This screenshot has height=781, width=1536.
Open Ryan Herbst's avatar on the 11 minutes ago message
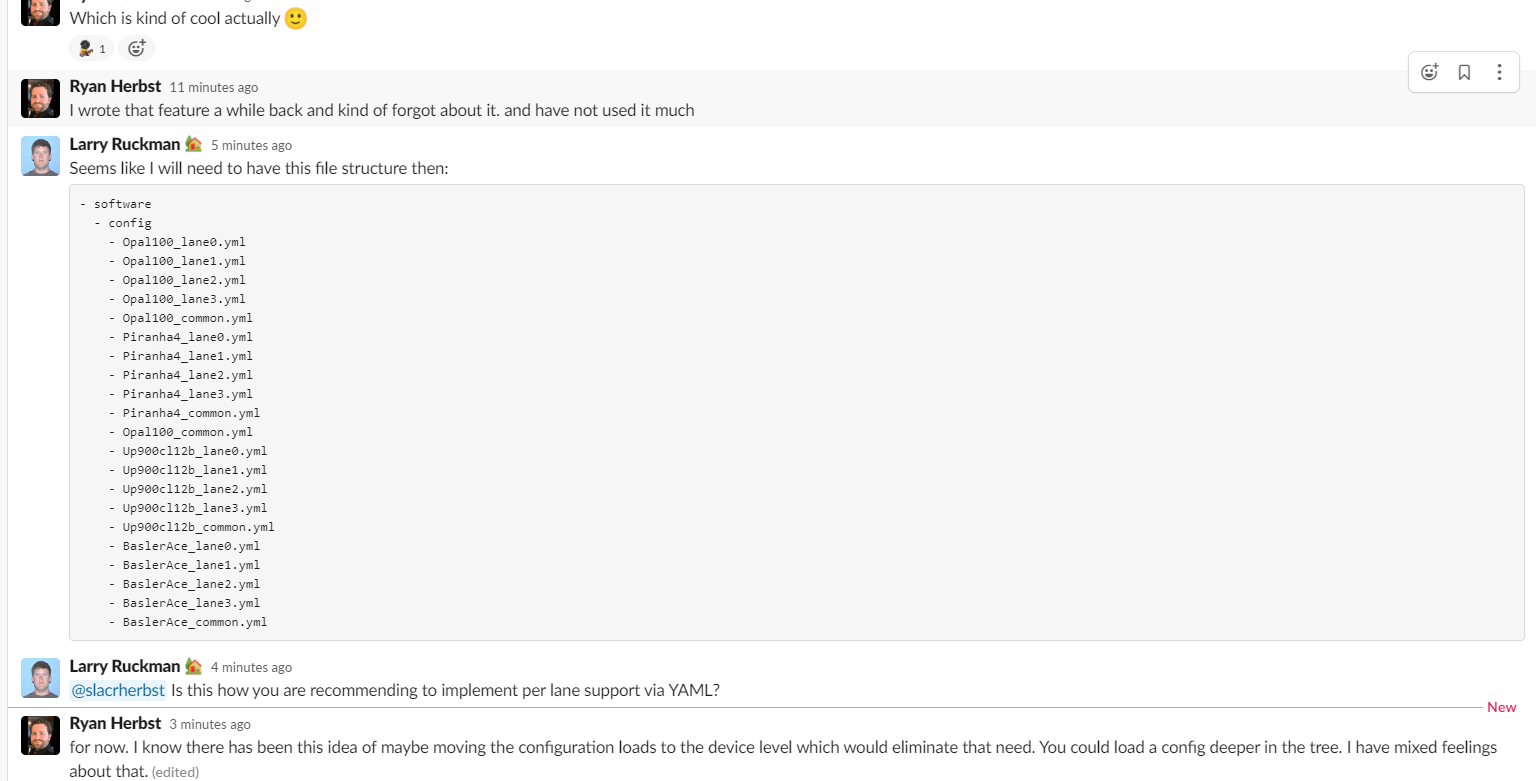pyautogui.click(x=40, y=98)
